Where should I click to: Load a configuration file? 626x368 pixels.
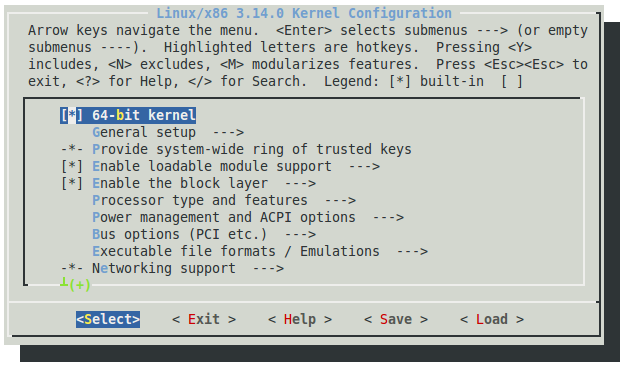[492, 319]
